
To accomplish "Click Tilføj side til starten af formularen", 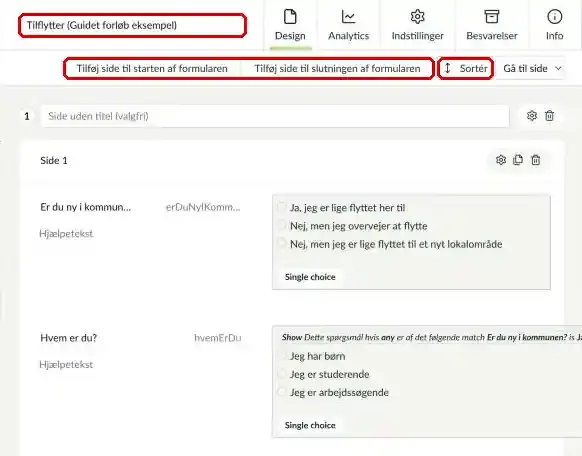I will pos(152,69).
